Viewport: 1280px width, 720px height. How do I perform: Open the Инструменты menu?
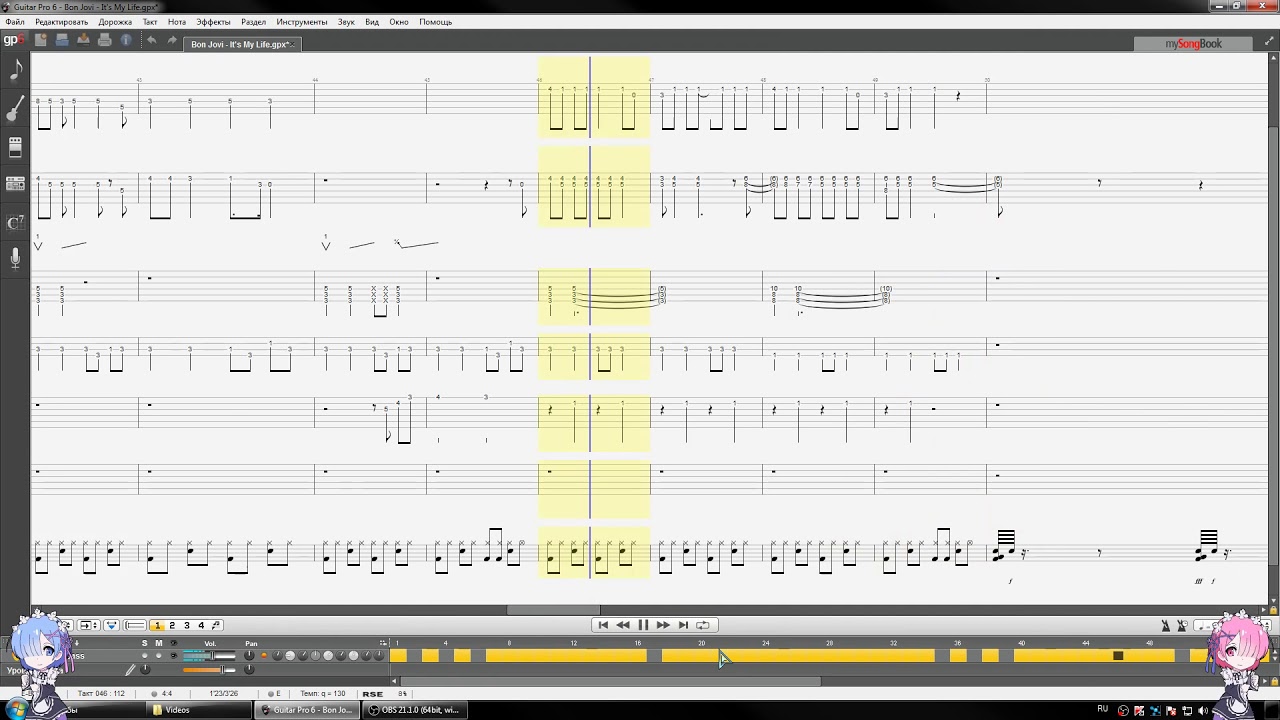[x=302, y=21]
